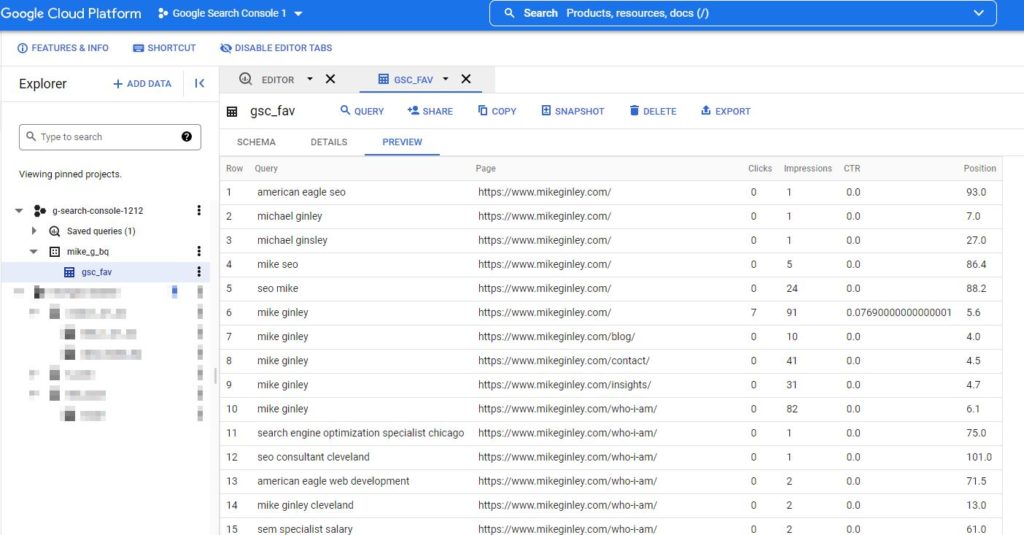Click the 'mike seo' query cell

(278, 265)
